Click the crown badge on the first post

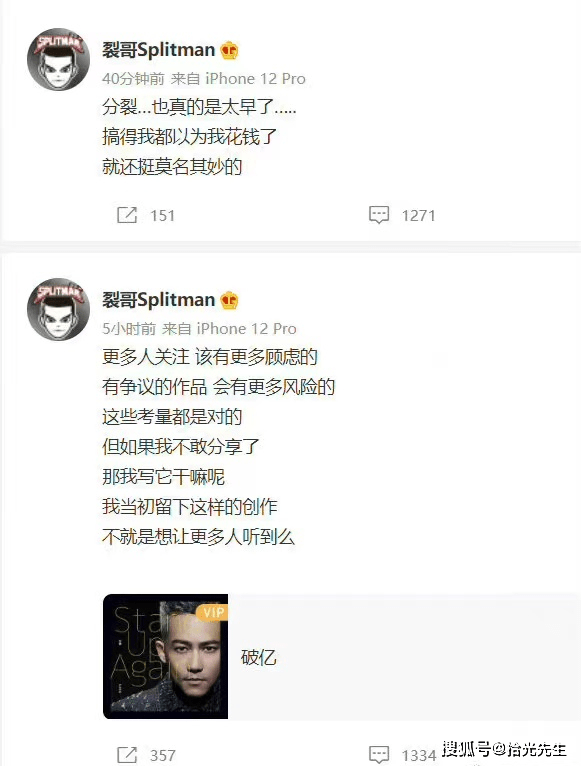point(229,50)
